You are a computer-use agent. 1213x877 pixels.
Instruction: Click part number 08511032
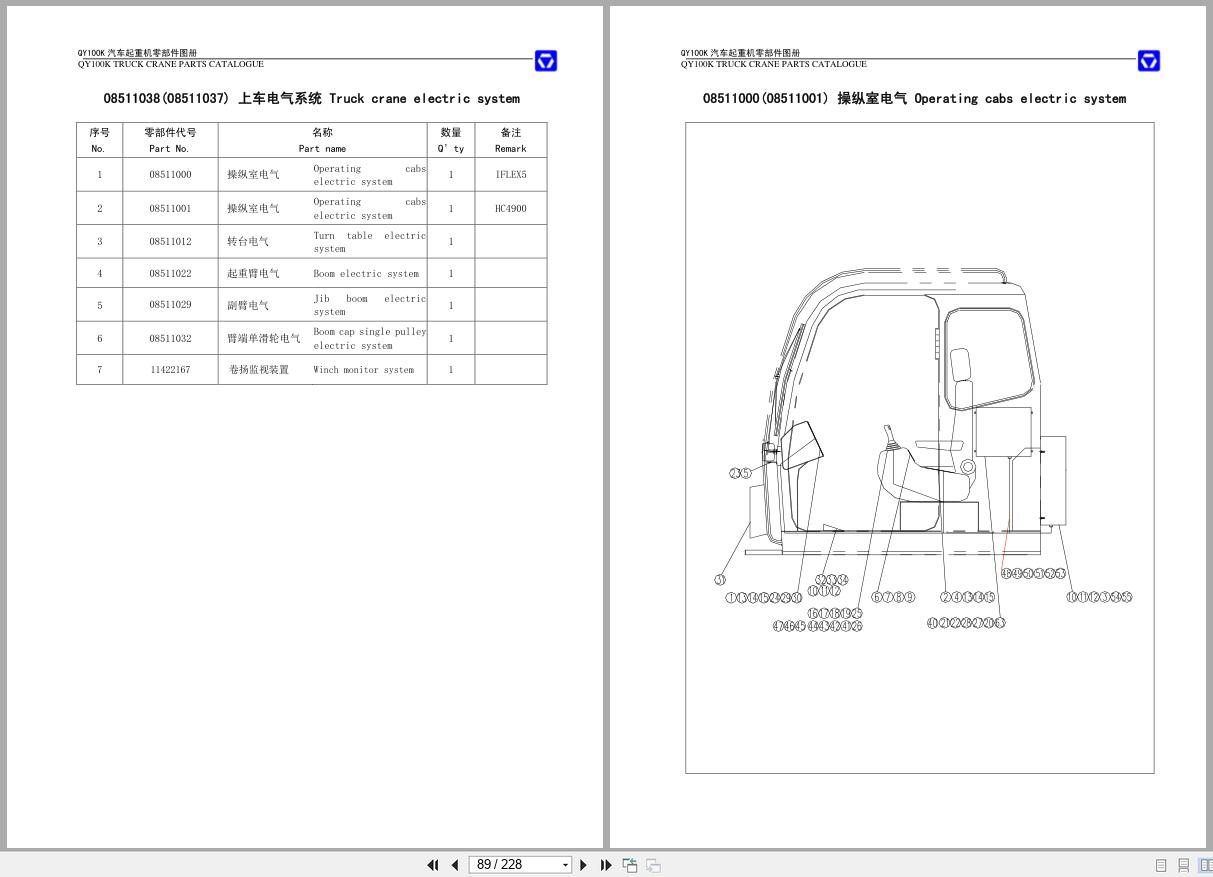[170, 339]
